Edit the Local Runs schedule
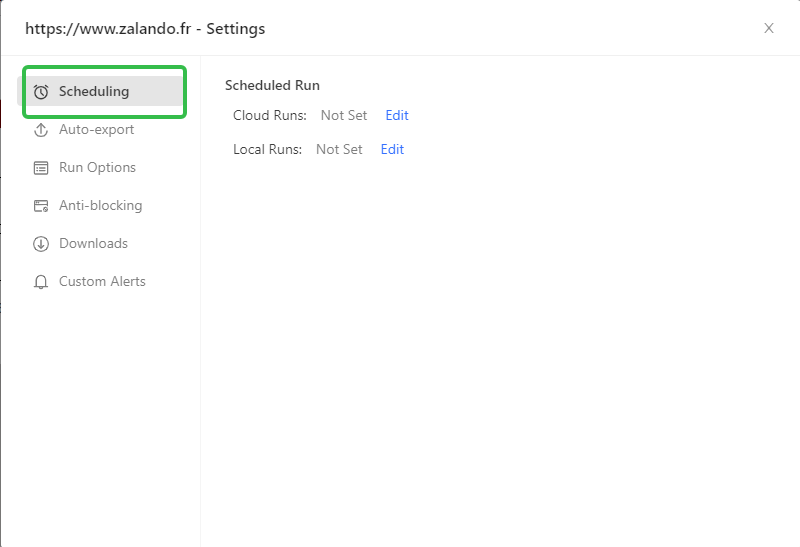 (392, 149)
